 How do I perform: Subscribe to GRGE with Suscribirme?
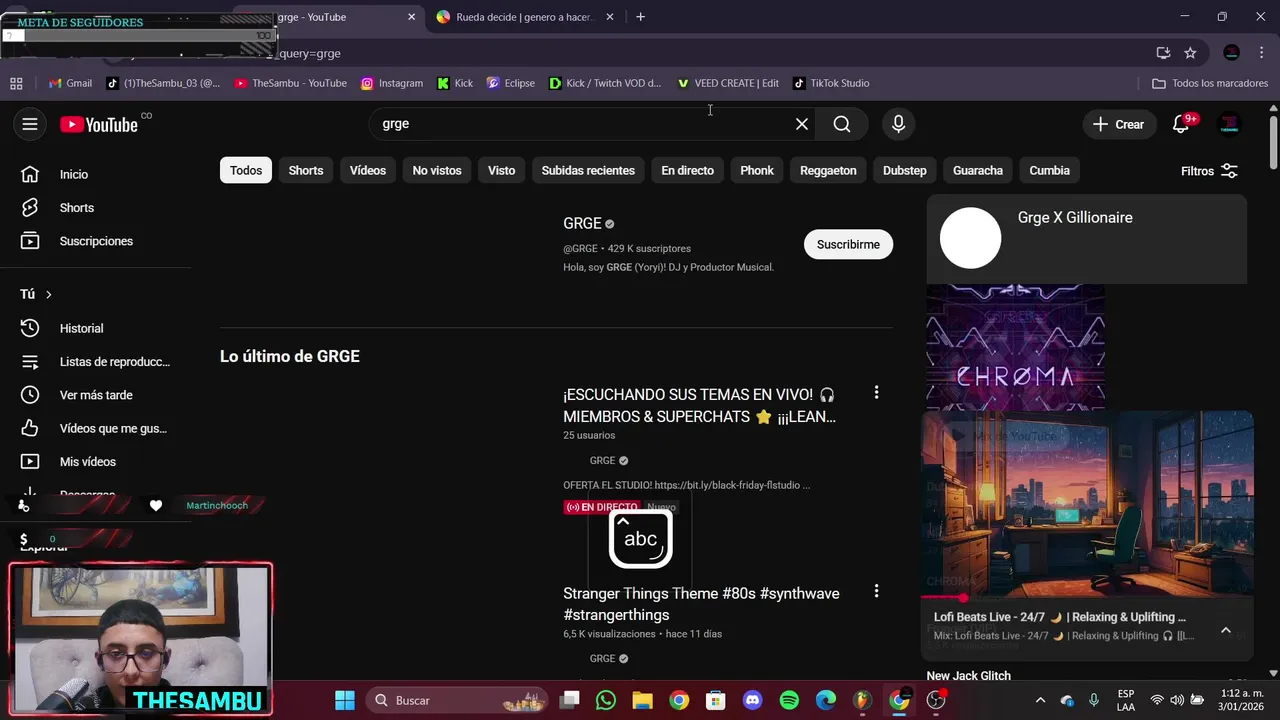pos(848,244)
